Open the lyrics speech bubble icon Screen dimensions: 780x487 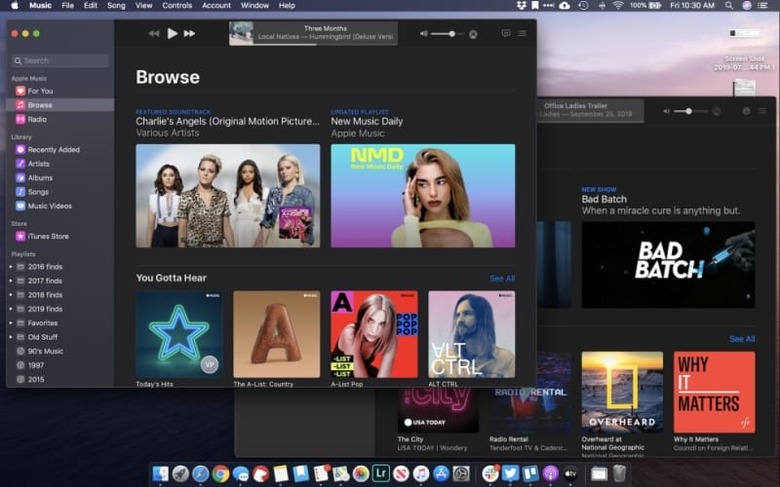(505, 33)
